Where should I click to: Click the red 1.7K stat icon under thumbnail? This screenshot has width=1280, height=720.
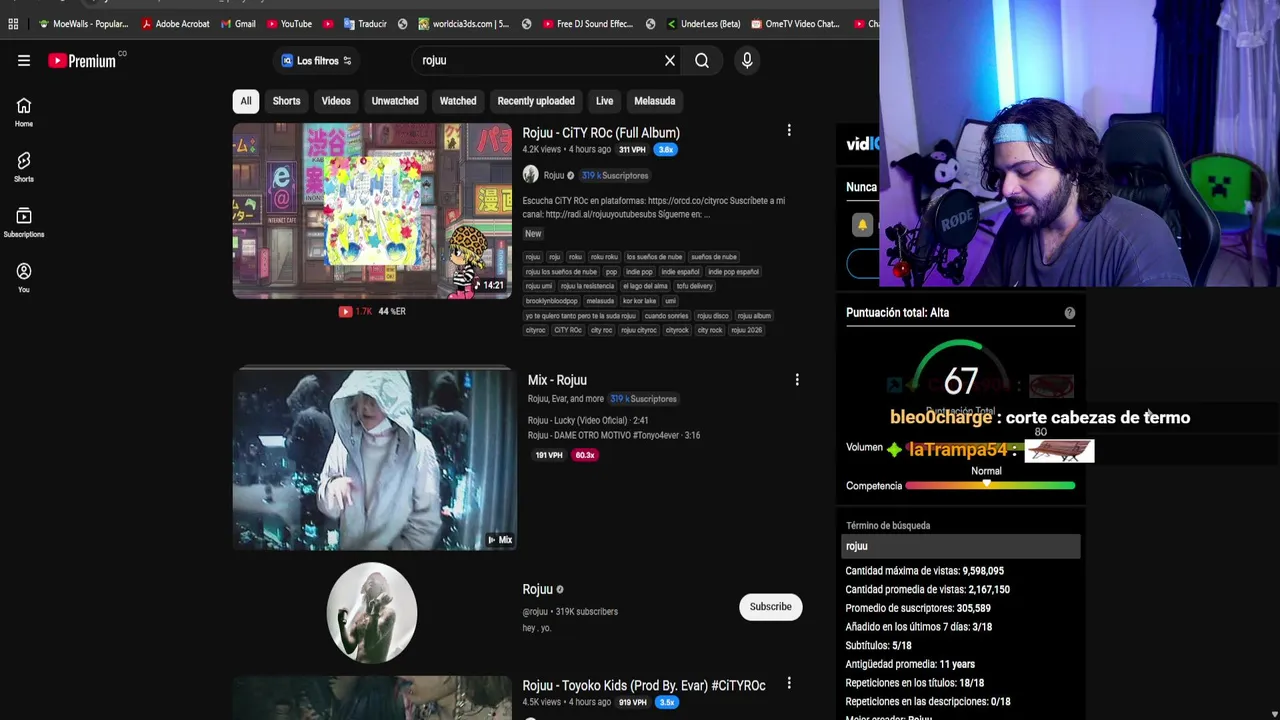tap(345, 311)
